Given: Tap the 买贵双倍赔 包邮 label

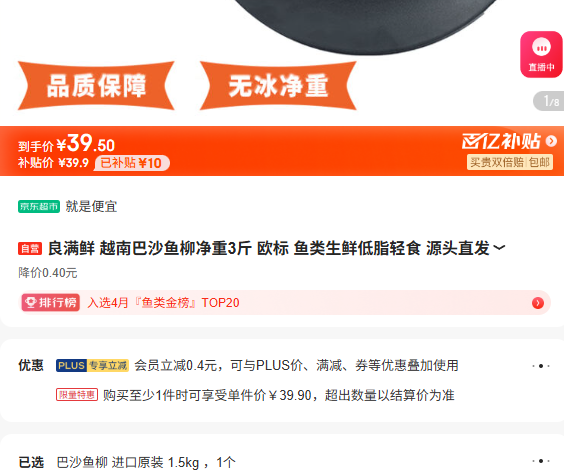Looking at the screenshot, I should (x=510, y=162).
